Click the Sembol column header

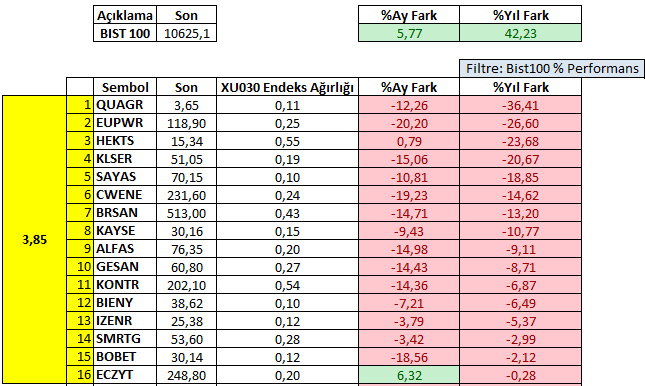(125, 87)
